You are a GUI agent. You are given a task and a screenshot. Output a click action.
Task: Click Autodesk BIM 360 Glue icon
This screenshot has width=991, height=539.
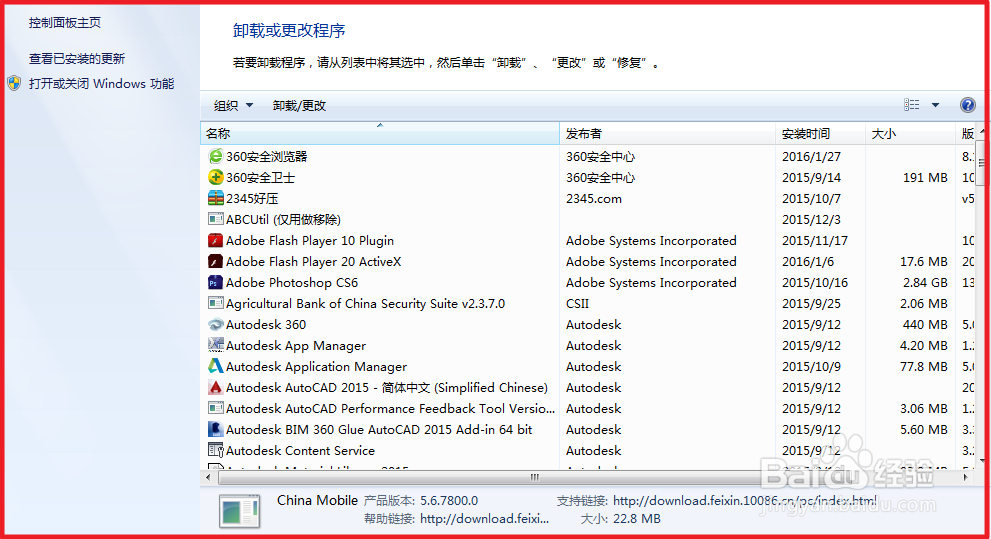click(216, 429)
